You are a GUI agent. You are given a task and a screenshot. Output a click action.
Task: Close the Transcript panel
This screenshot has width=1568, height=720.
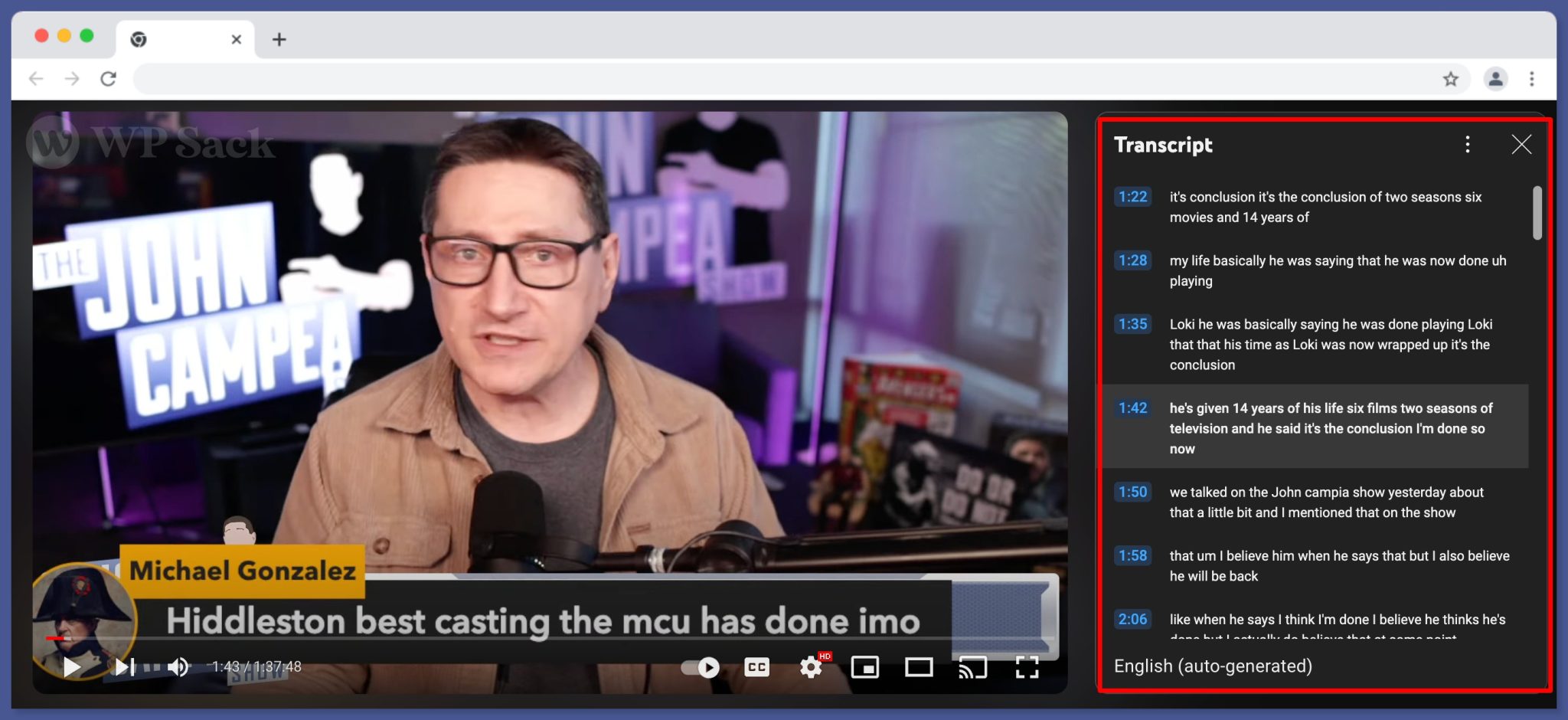click(1521, 145)
